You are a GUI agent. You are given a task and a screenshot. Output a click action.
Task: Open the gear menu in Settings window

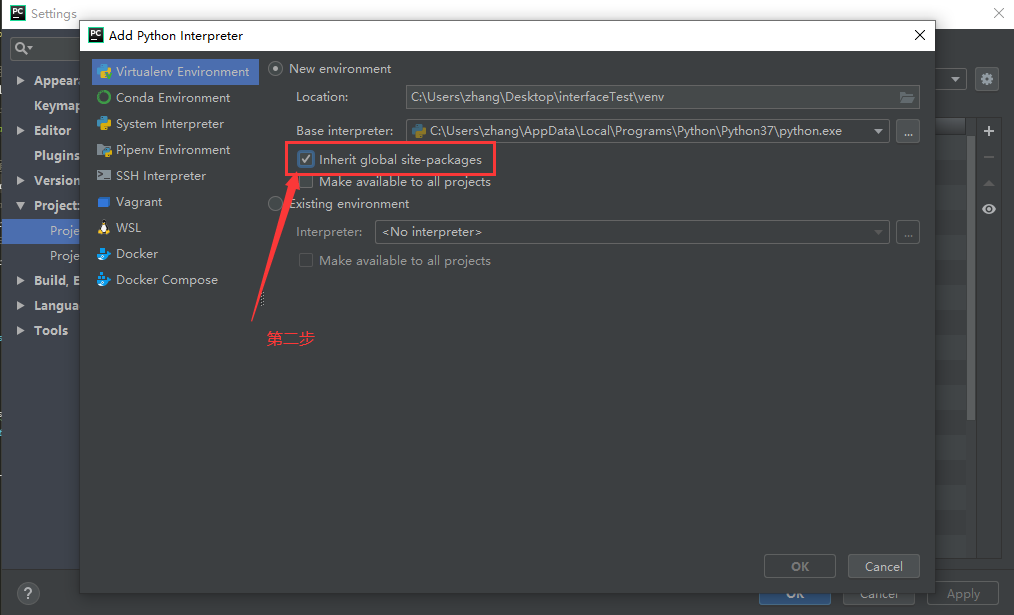click(x=987, y=79)
